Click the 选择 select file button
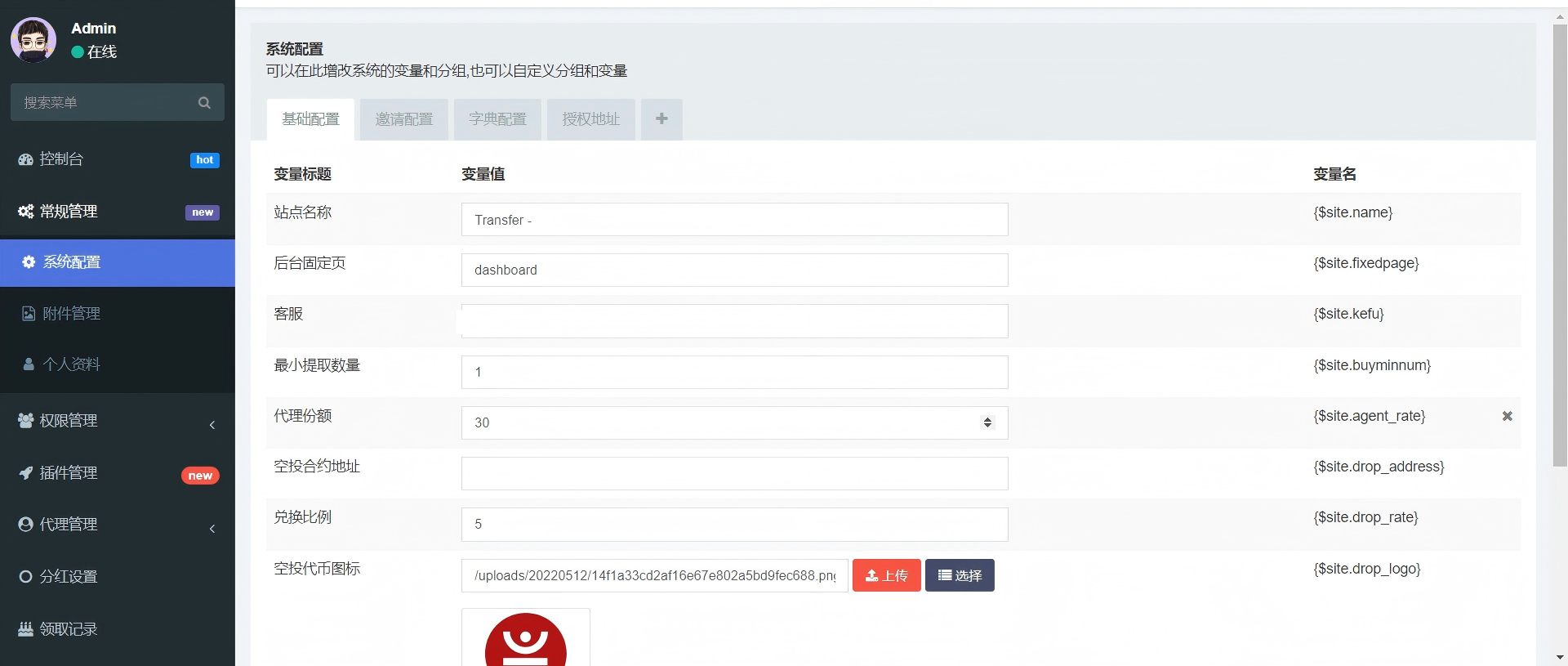Screen dimensions: 1568x666 coord(960,575)
